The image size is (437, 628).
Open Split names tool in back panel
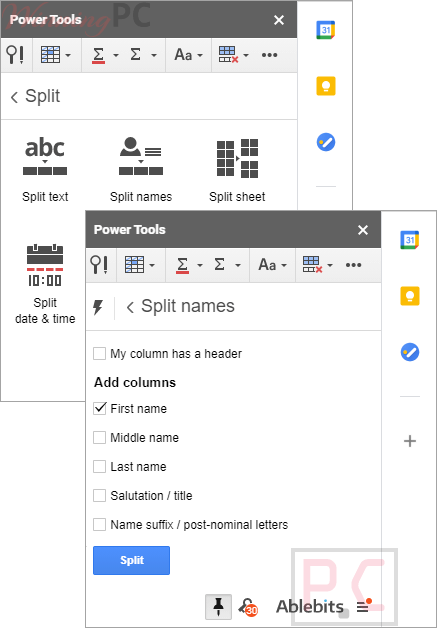coord(141,169)
